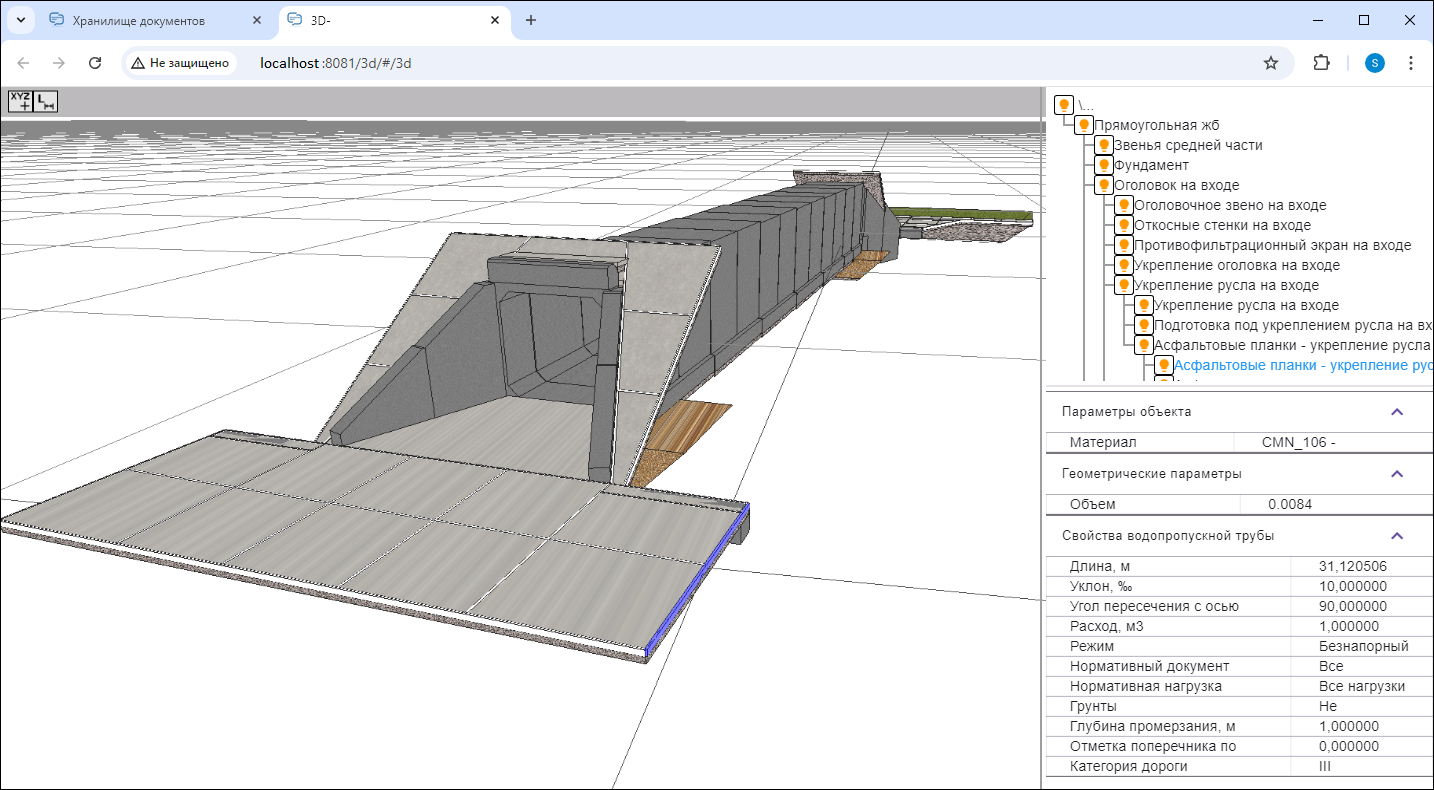
Task: Toggle bulb for Противофильтрационный экран на входе
Action: point(1123,245)
